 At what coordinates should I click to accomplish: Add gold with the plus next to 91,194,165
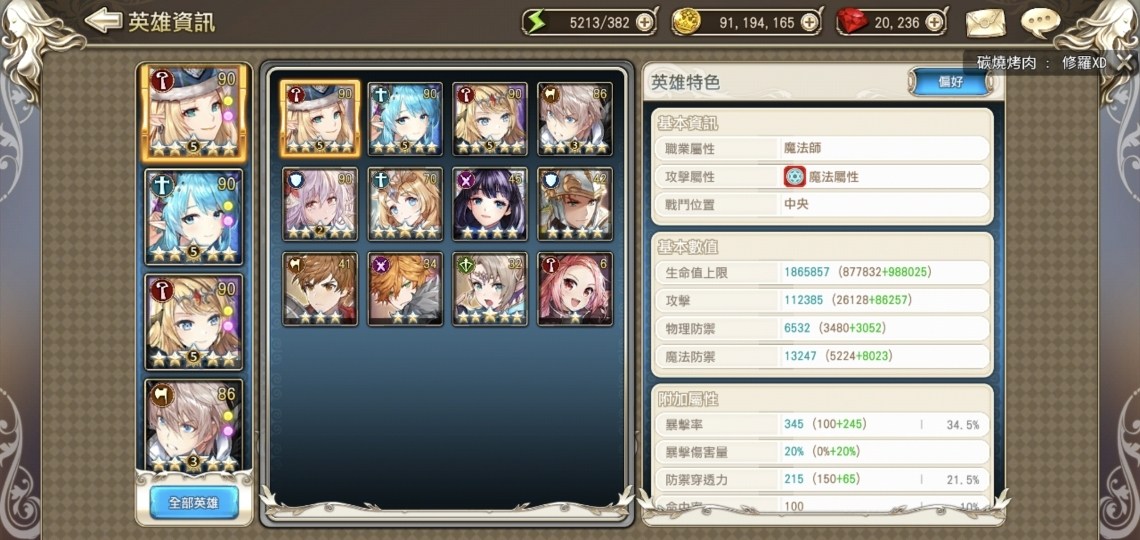click(808, 23)
